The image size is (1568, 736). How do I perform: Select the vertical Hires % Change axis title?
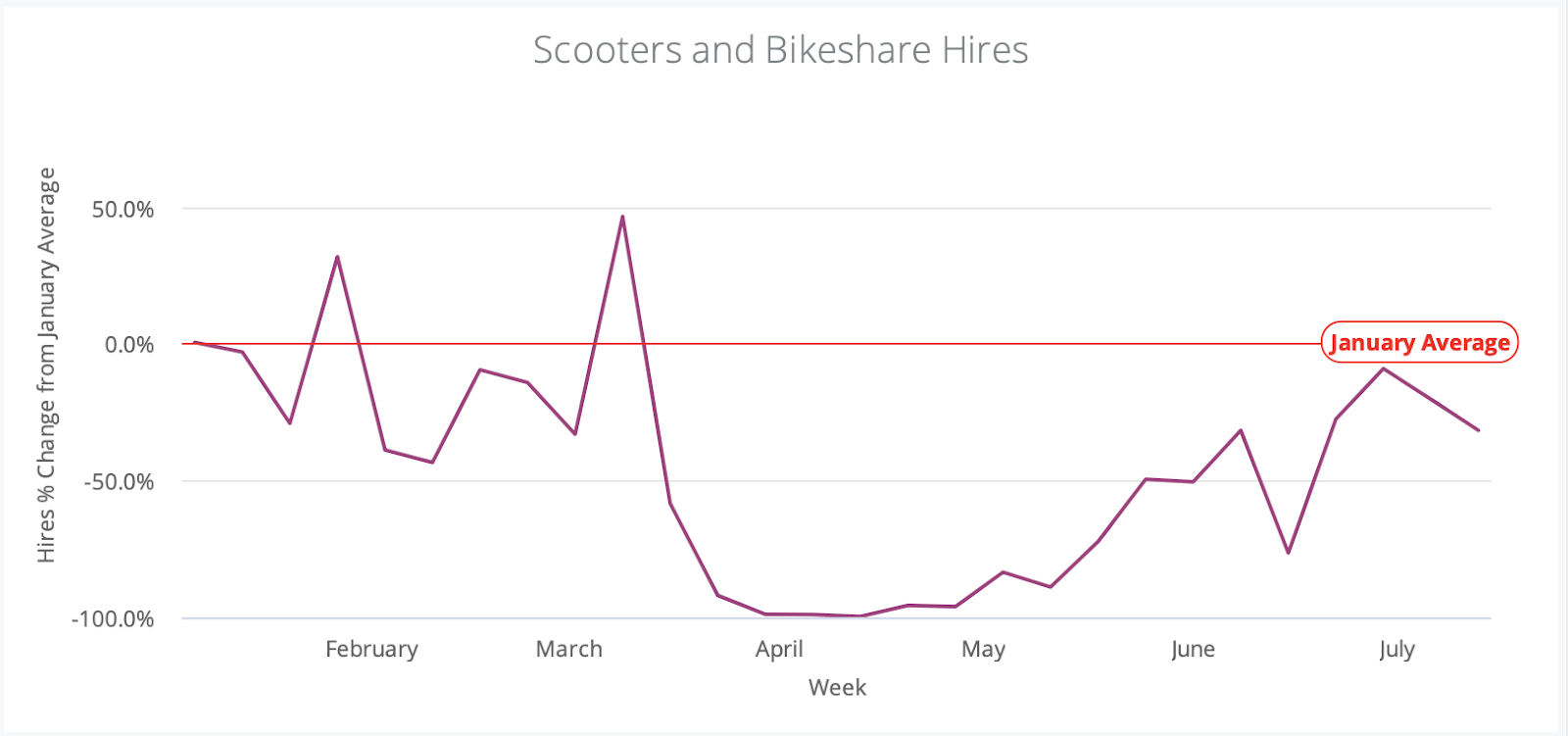click(46, 365)
